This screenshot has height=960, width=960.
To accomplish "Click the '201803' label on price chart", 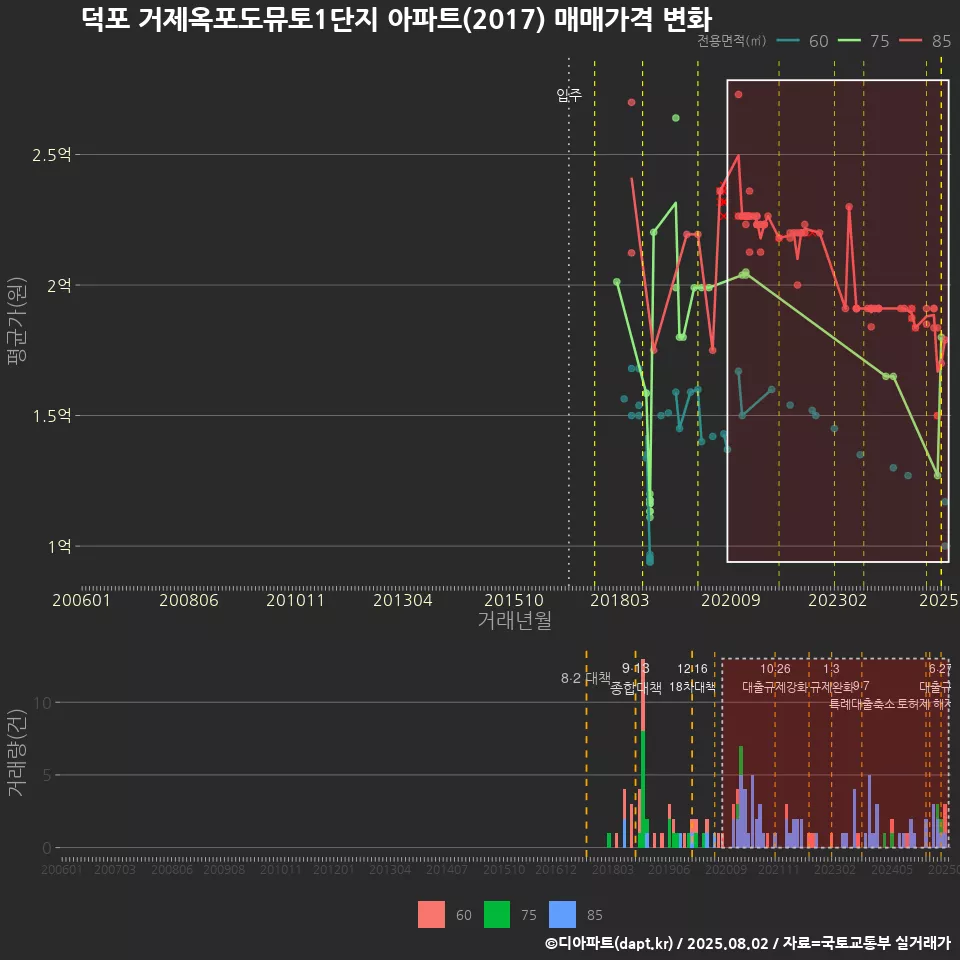I will [620, 600].
